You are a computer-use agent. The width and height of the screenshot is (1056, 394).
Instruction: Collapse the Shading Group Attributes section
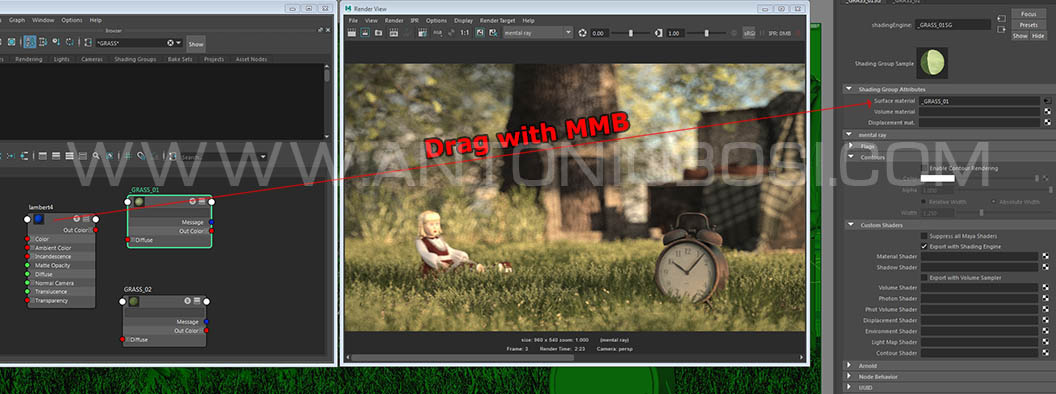pos(851,90)
